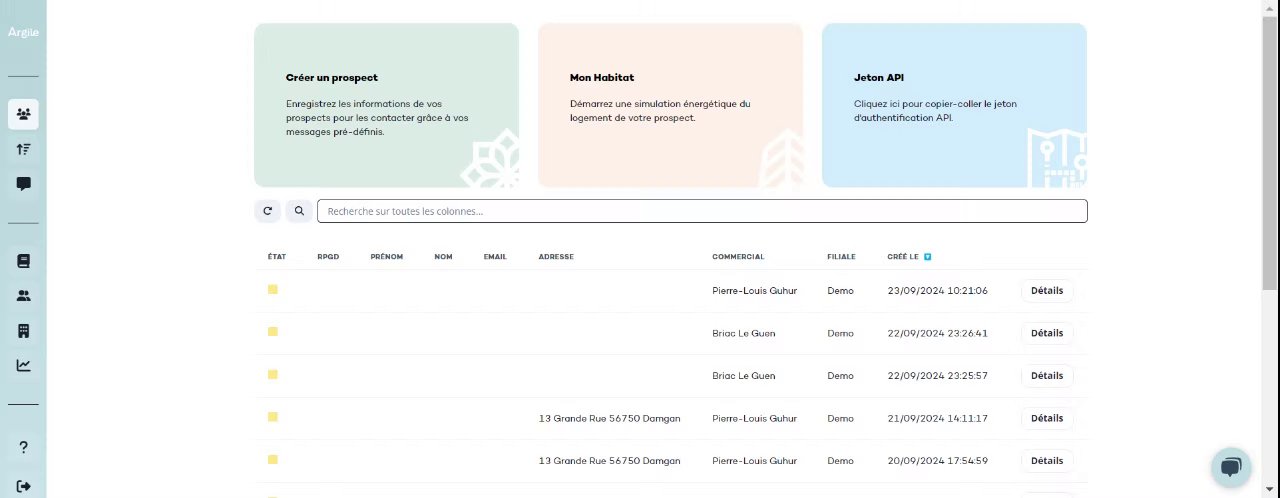Image resolution: width=1280 pixels, height=498 pixels.
Task: Open the book icon in sidebar
Action: pos(23,261)
